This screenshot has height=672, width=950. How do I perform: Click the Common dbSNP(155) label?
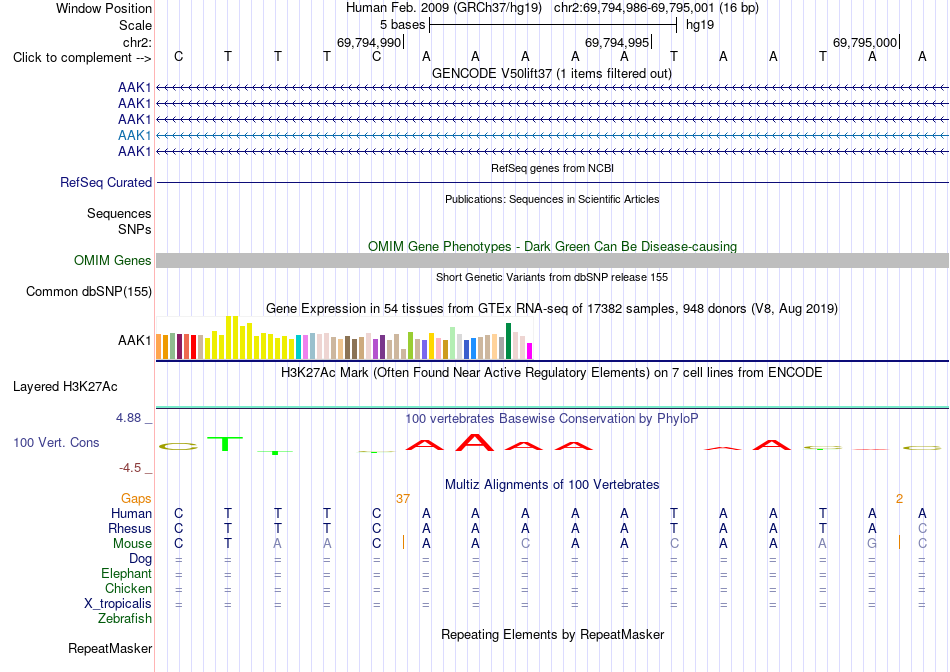coord(89,291)
